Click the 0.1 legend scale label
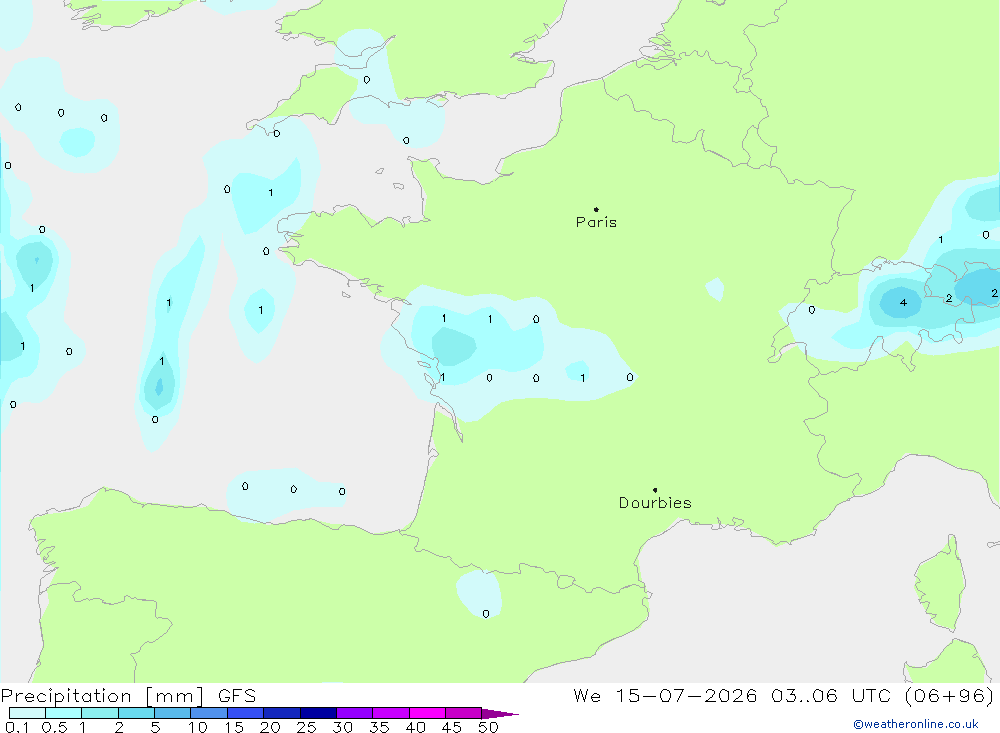1000x733 pixels. point(17,727)
